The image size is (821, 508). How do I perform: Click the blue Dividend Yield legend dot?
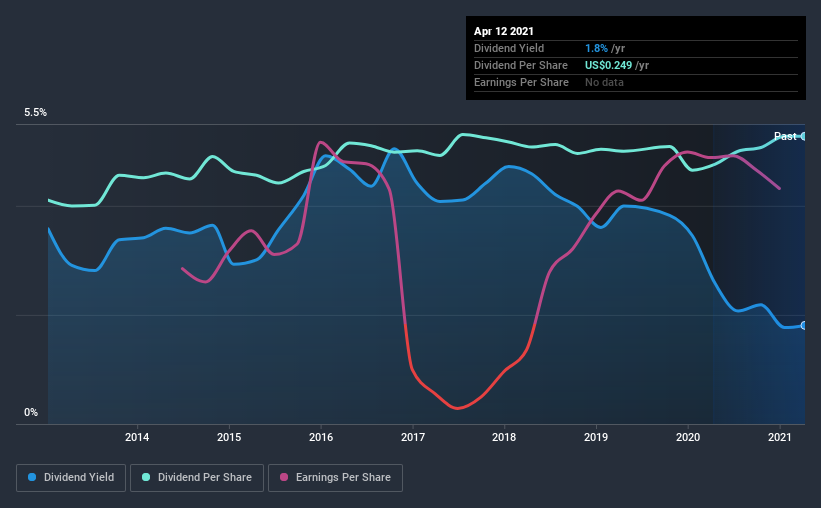pyautogui.click(x=32, y=477)
